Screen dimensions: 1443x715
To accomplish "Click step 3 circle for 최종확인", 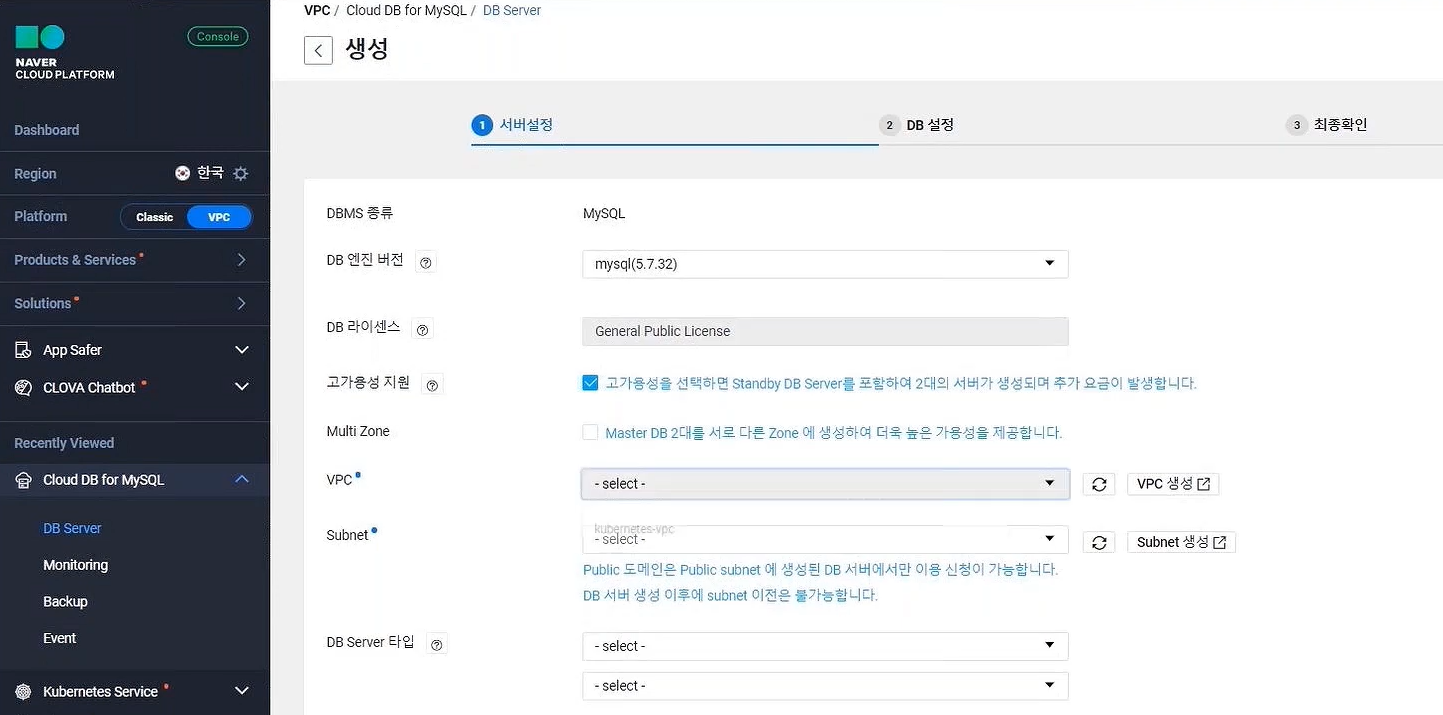I will point(1297,125).
